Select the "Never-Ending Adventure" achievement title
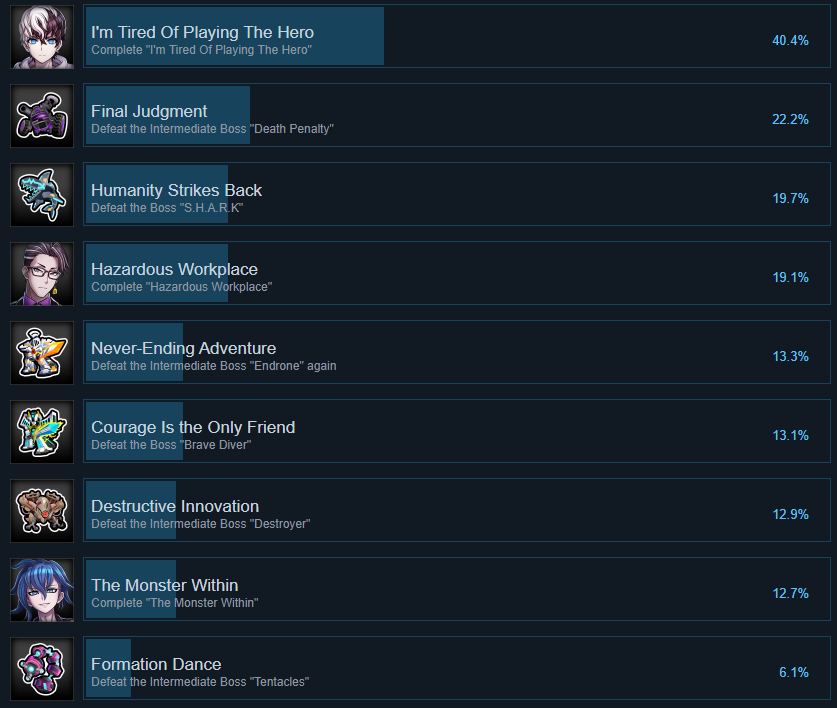Screen dimensions: 837x708 184,348
